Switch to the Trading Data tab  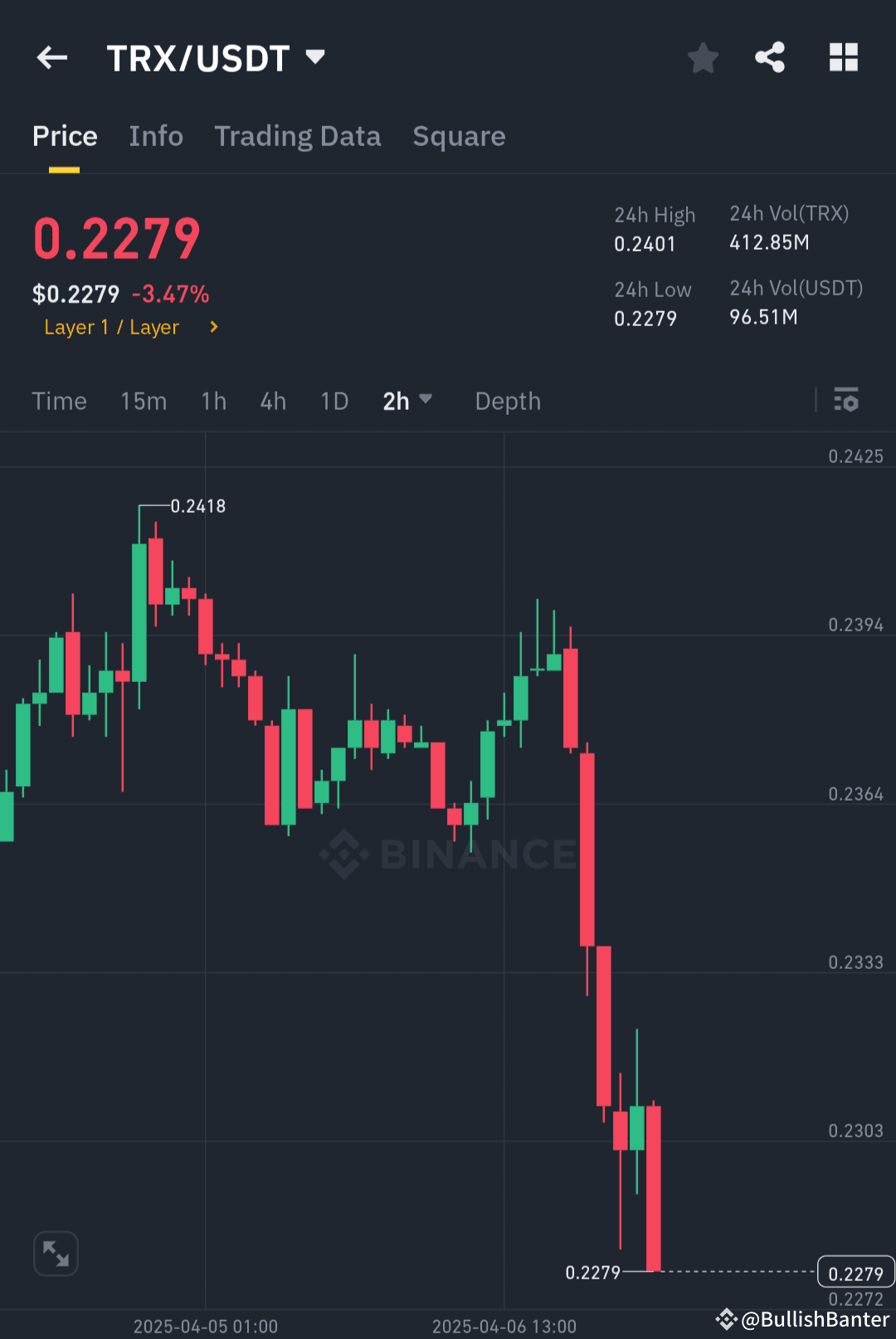coord(298,135)
